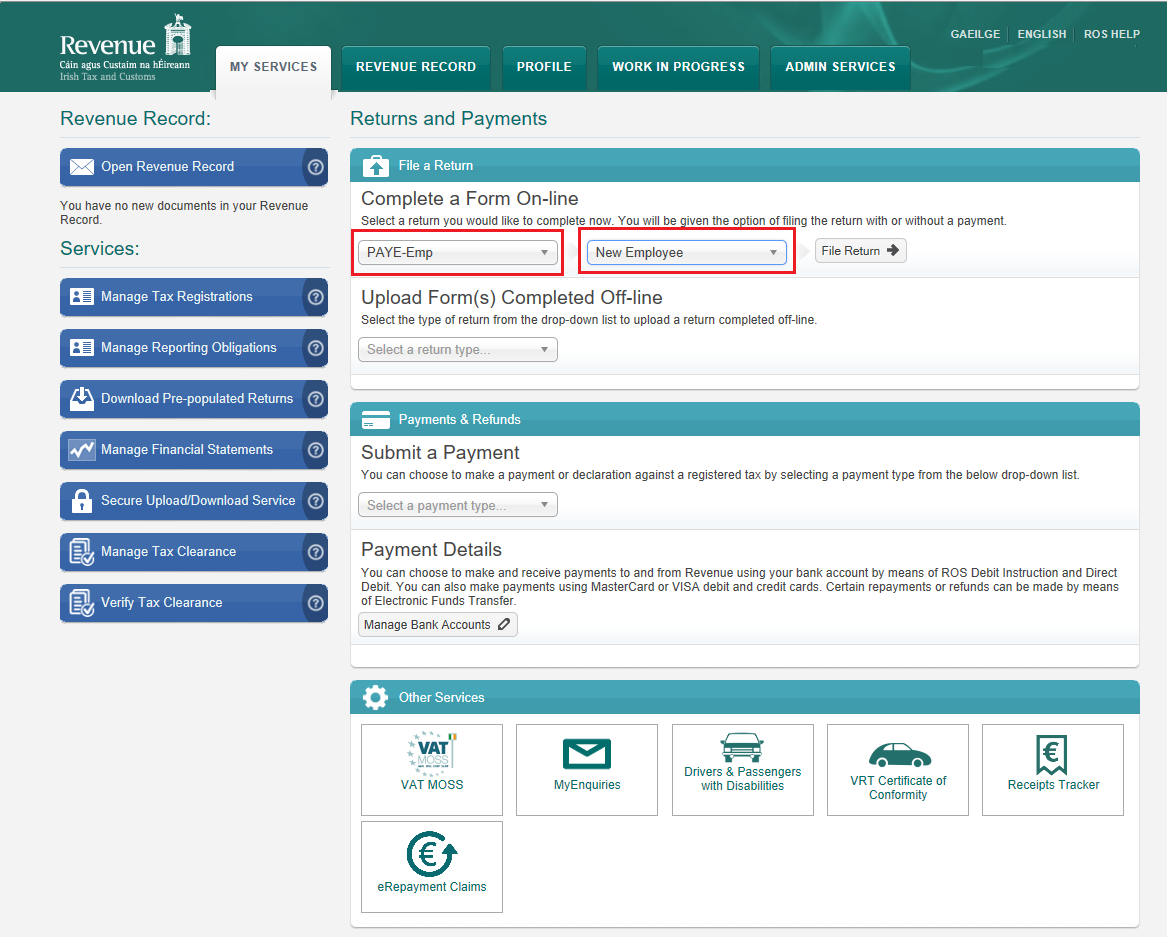
Task: Click the Manage Bank Accounts button
Action: pyautogui.click(x=438, y=625)
